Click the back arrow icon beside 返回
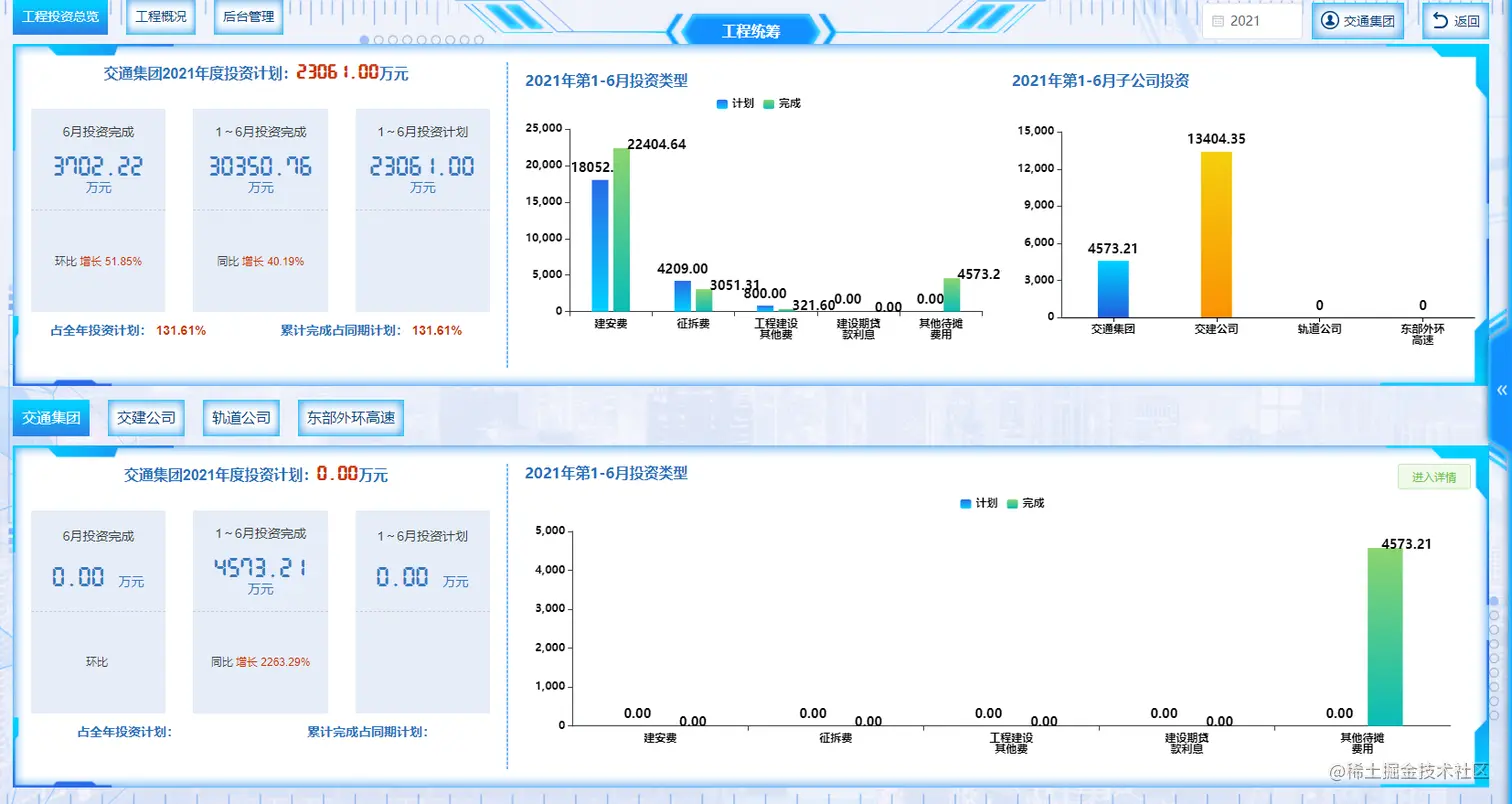Screen dimensions: 1512x804 pyautogui.click(x=1440, y=21)
